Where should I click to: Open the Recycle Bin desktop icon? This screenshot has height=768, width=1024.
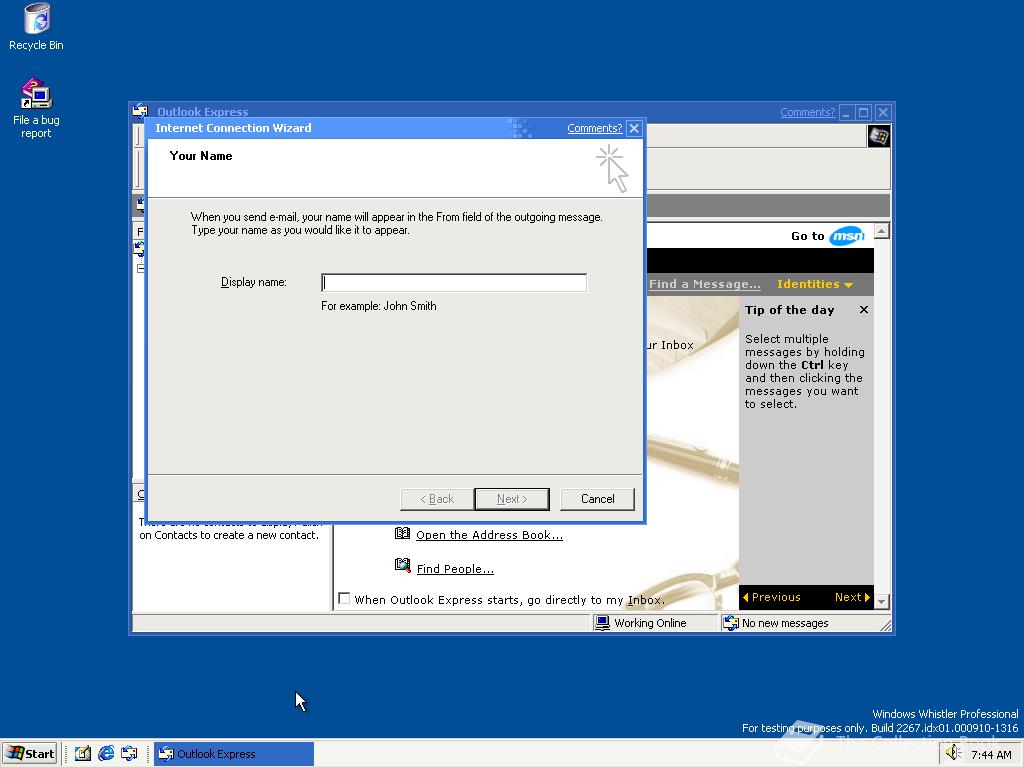point(36,27)
